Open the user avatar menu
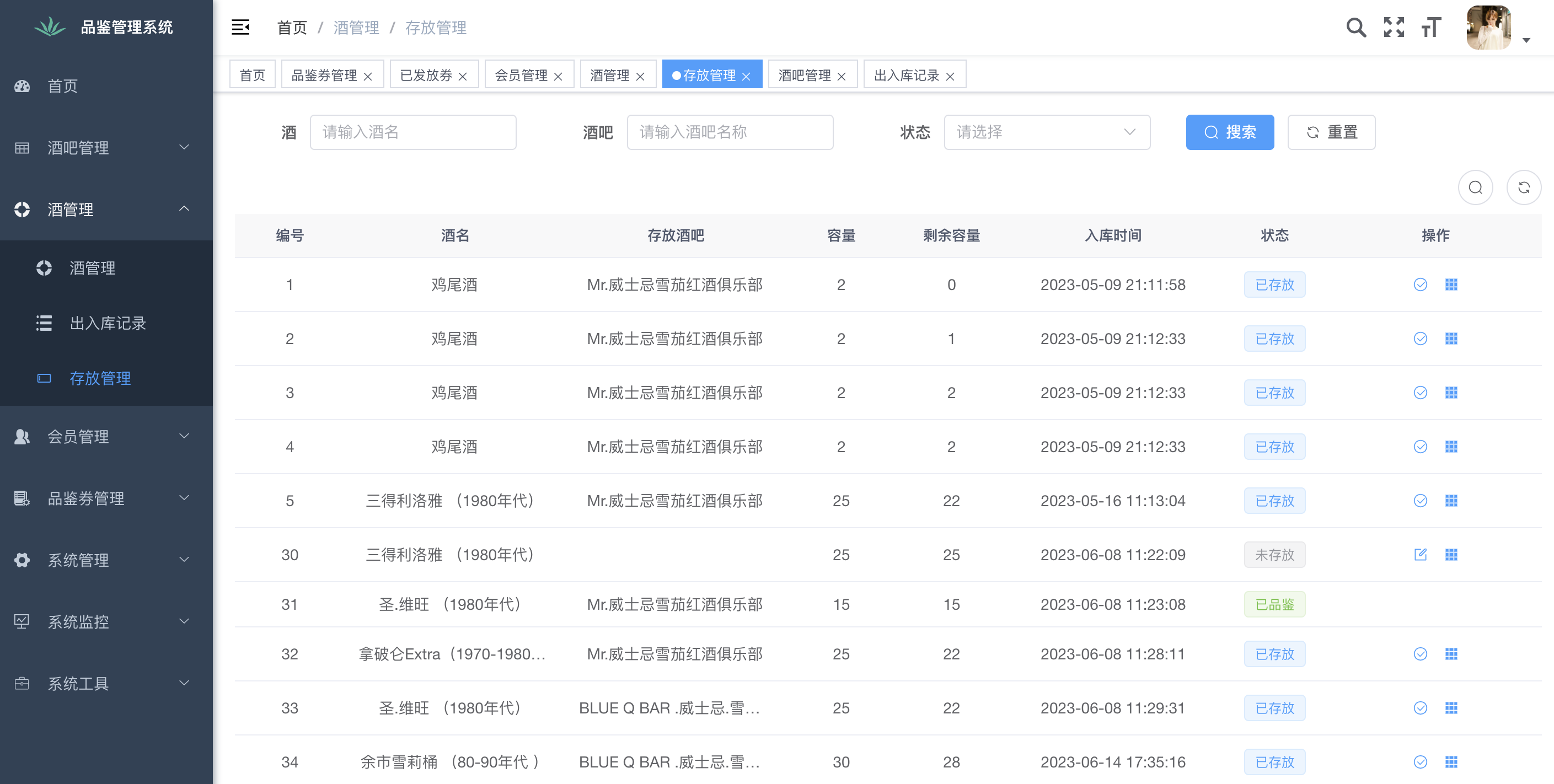This screenshot has height=784, width=1554. click(1488, 27)
